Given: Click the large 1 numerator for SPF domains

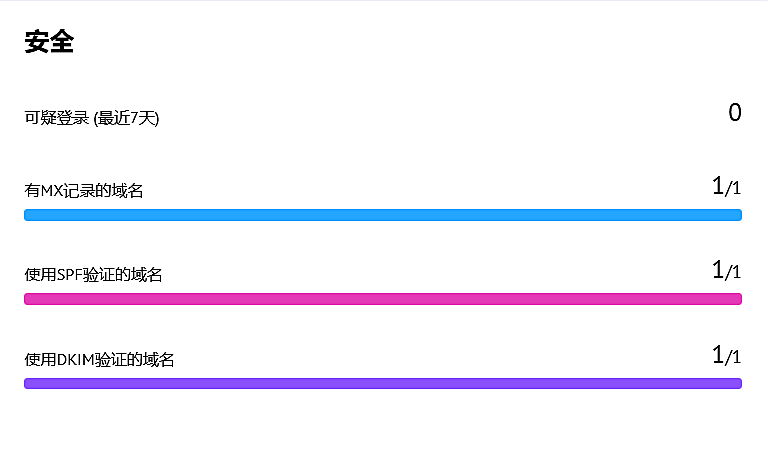Looking at the screenshot, I should [717, 270].
